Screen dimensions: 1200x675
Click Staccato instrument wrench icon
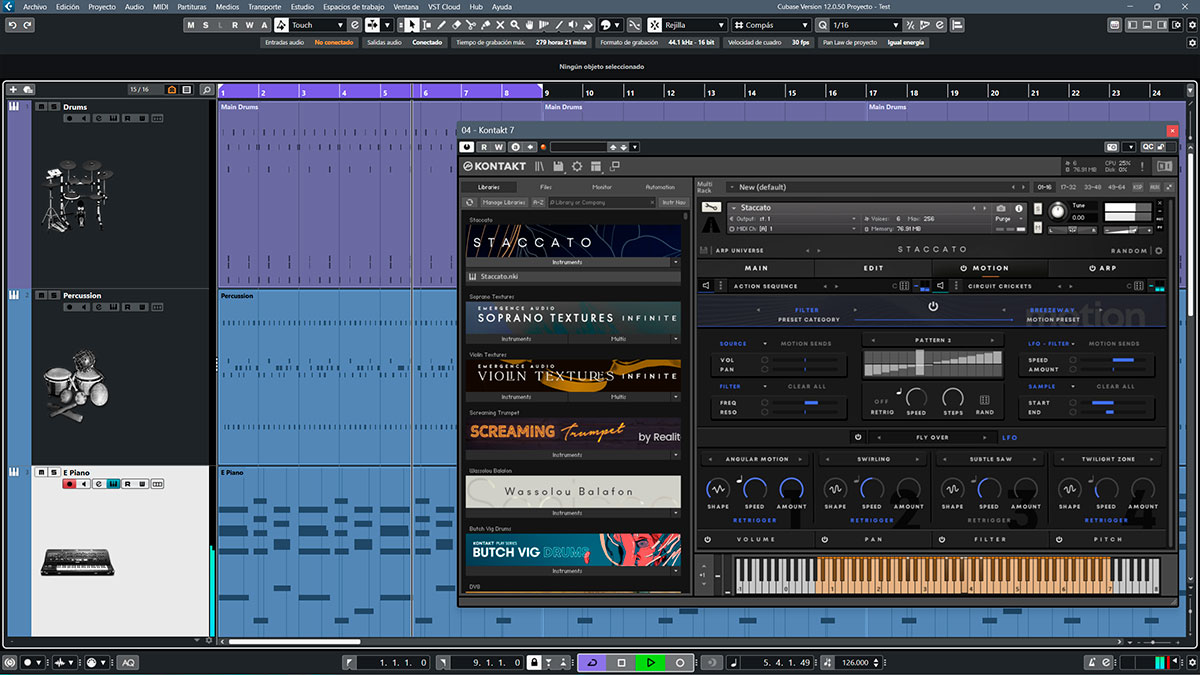[x=711, y=208]
